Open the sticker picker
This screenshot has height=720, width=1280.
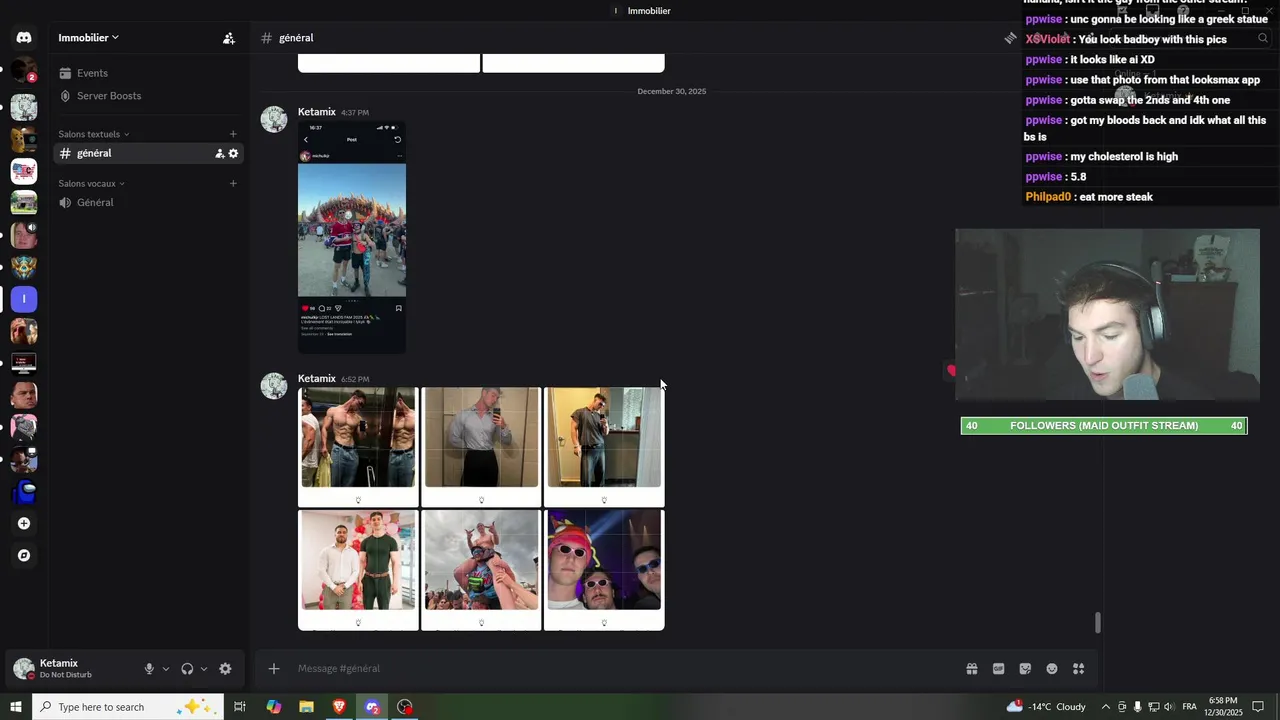(1025, 669)
